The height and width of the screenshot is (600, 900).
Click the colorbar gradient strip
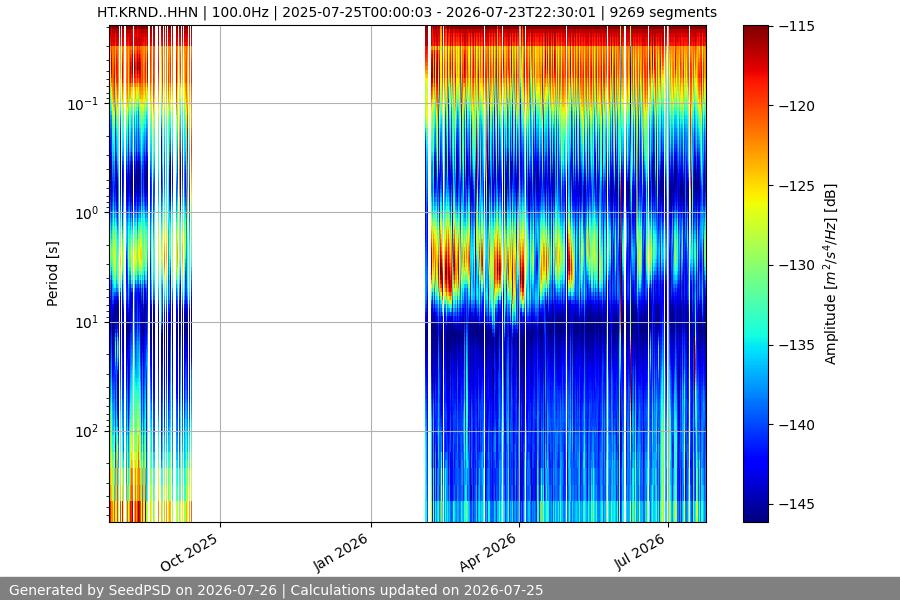(755, 274)
